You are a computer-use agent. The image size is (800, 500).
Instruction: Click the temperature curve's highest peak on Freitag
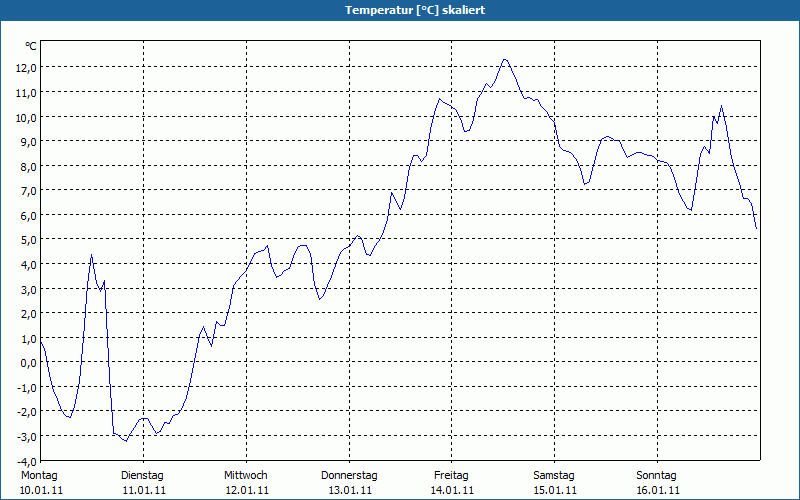pyautogui.click(x=505, y=60)
